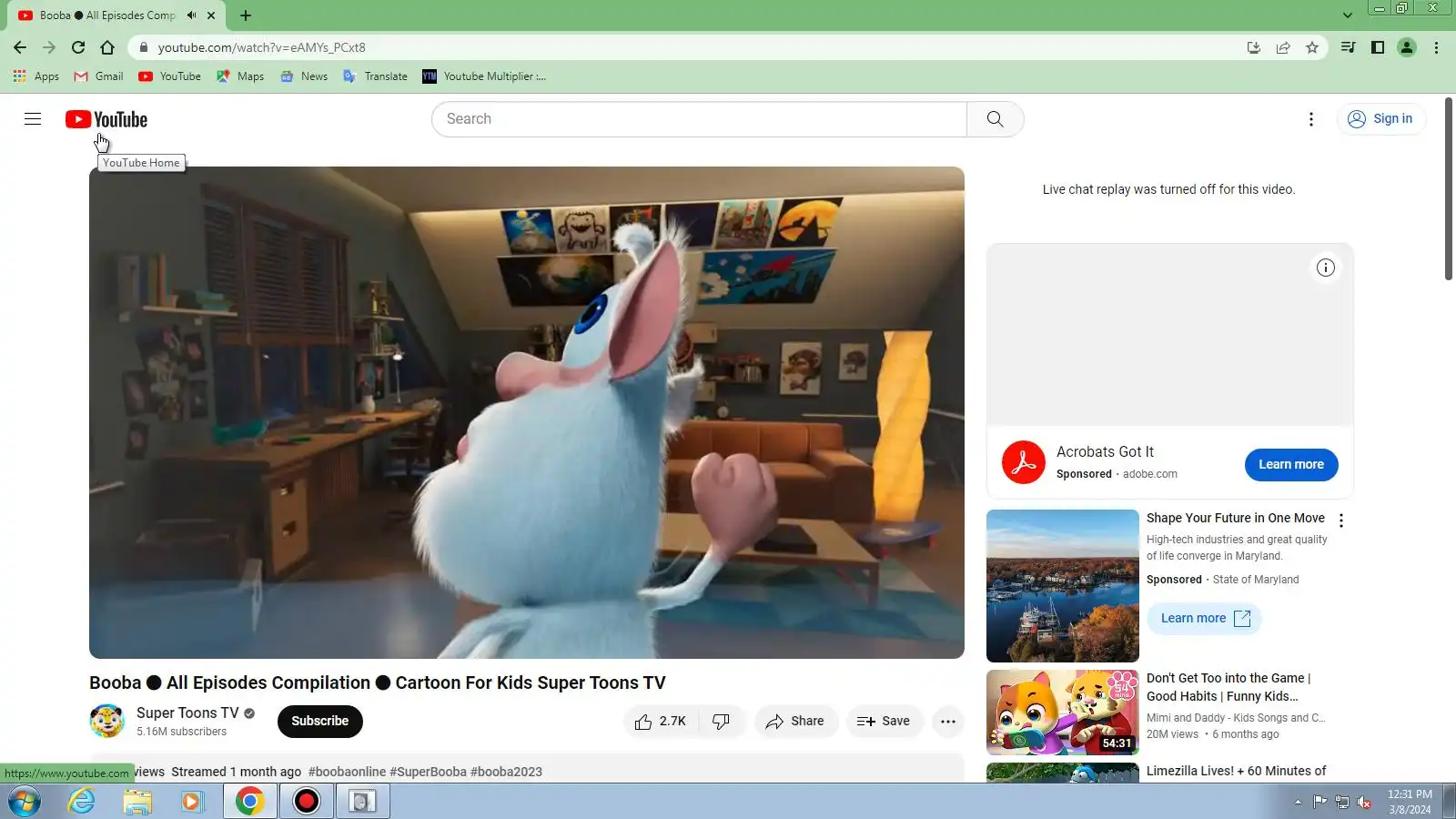Show hidden system tray icons
Viewport: 1456px width, 819px height.
[x=1298, y=802]
